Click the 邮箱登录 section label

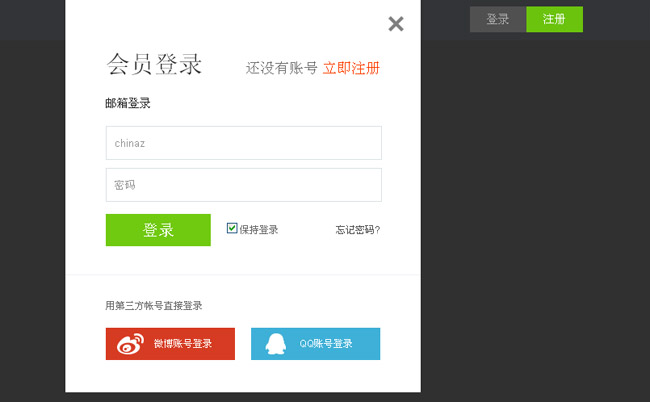128,103
